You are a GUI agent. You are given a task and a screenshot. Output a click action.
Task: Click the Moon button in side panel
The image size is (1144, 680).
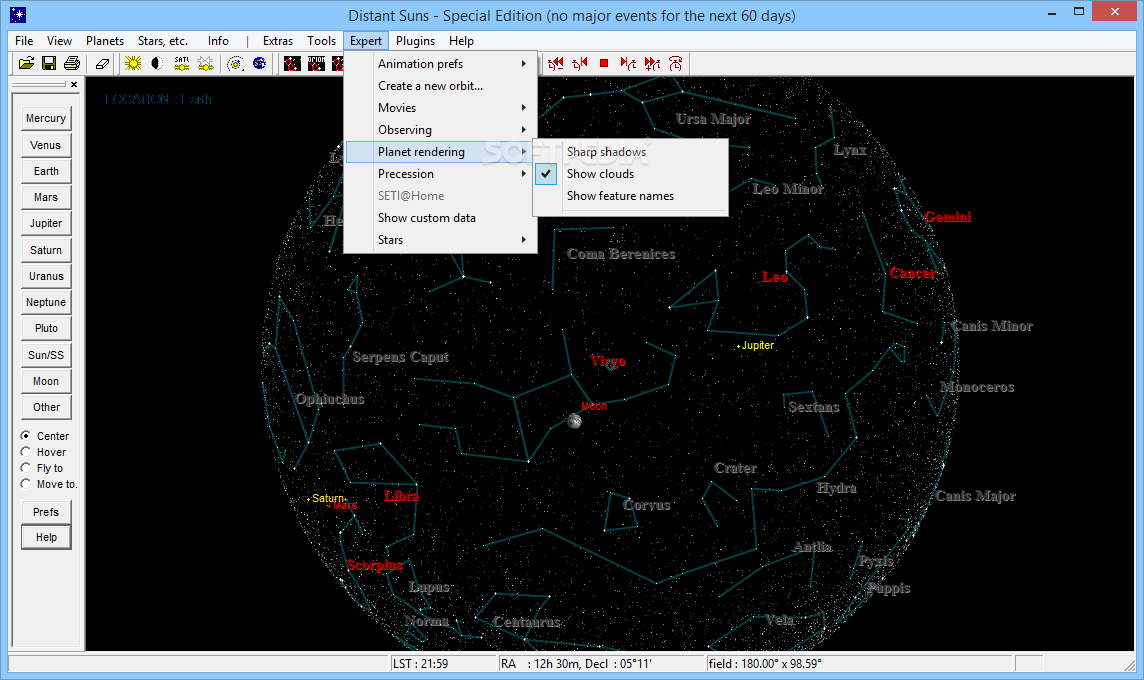click(x=46, y=381)
